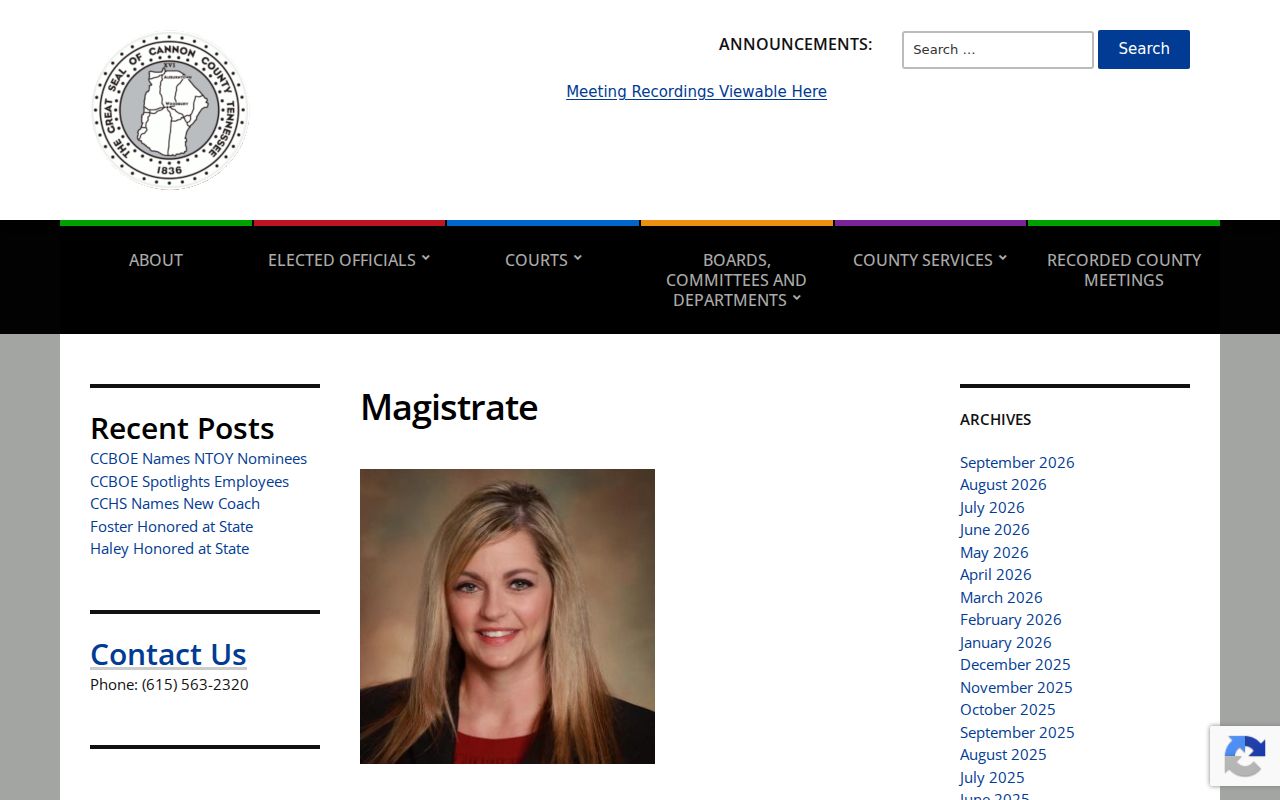Open the January 2026 archive

pos(1005,642)
